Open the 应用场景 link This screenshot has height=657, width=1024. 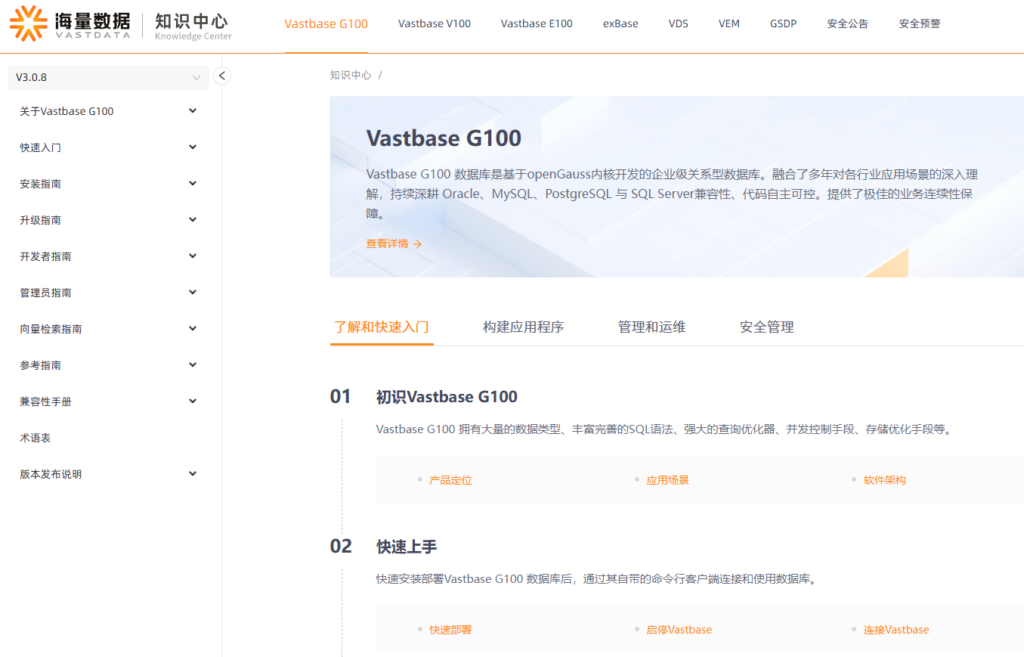point(667,480)
